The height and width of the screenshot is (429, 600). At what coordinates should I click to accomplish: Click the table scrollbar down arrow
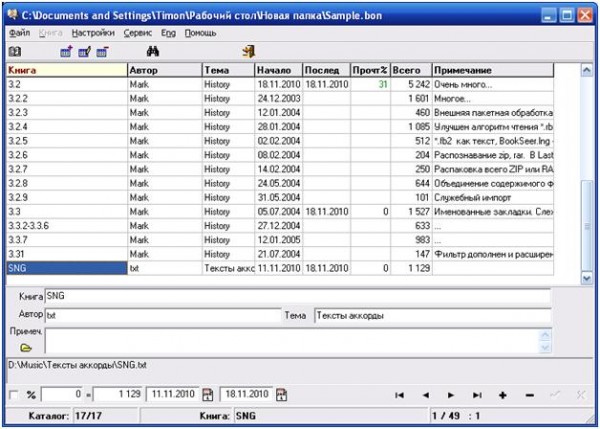click(587, 278)
